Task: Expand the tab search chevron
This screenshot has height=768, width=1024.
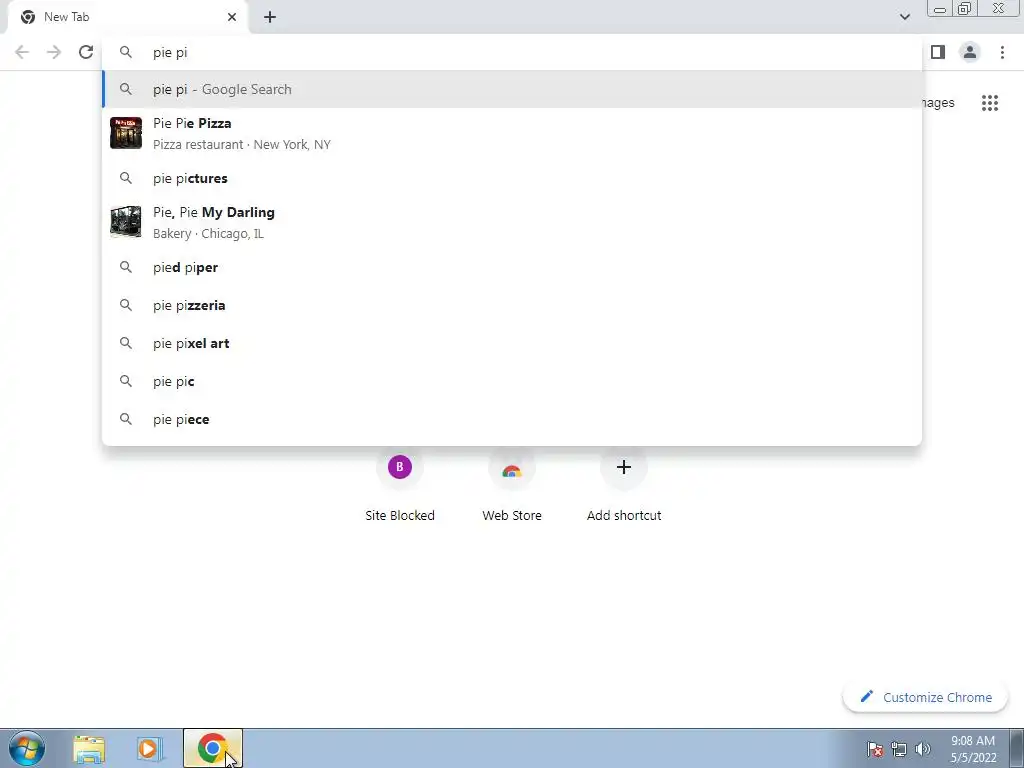Action: tap(904, 17)
